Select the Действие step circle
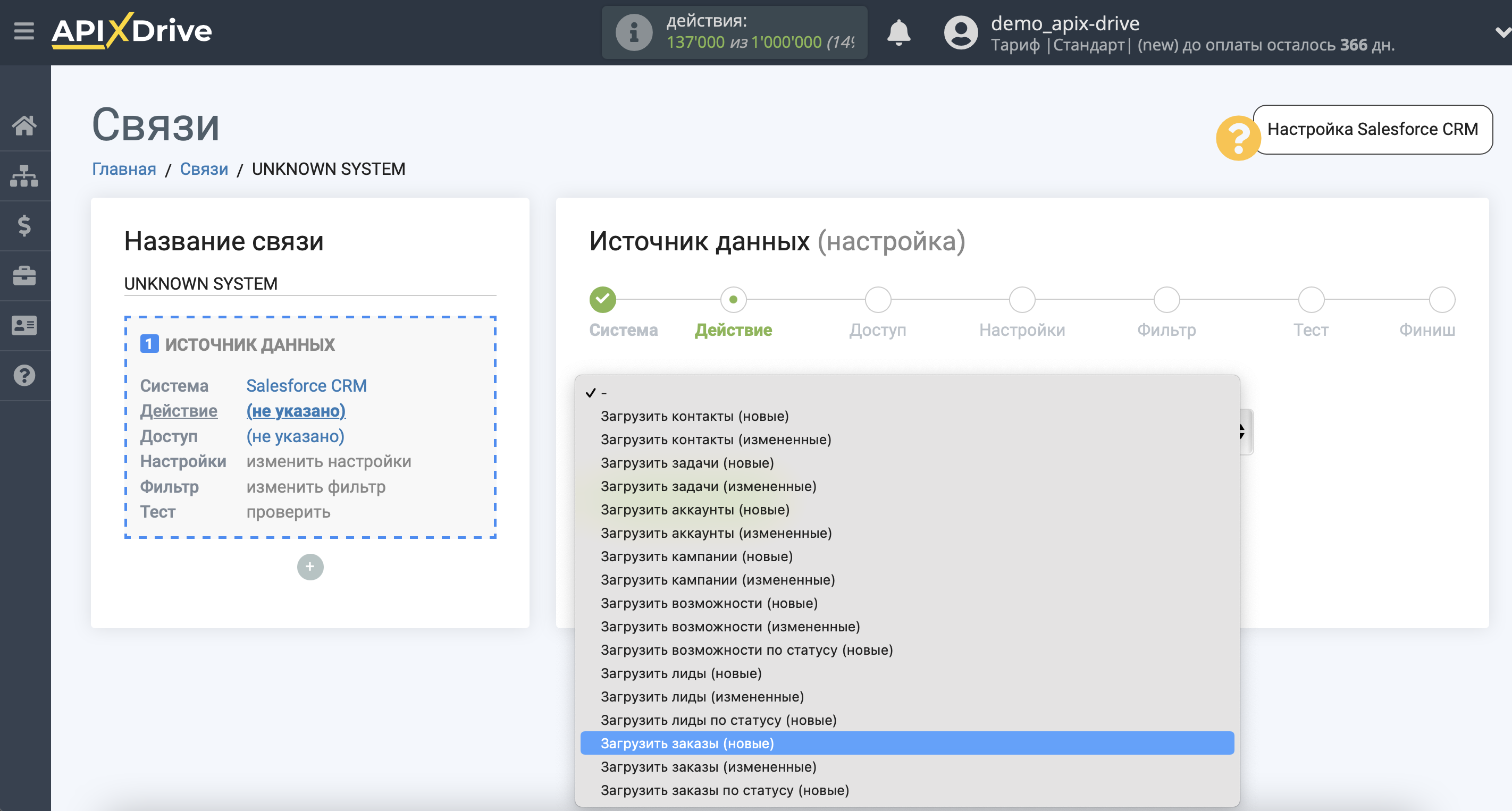 click(x=733, y=299)
